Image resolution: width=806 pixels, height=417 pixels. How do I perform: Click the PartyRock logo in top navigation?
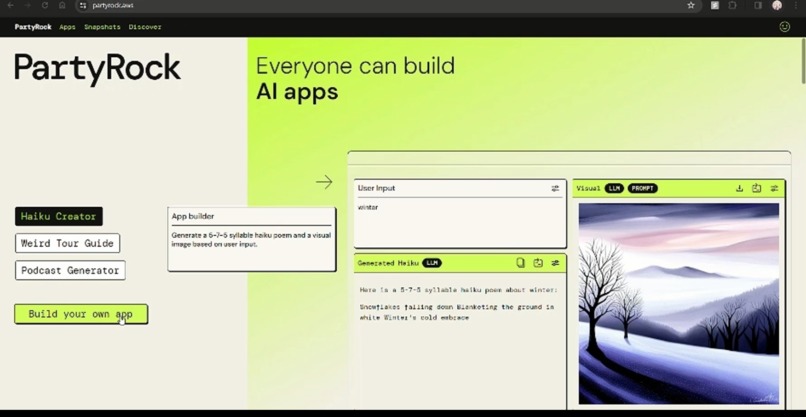(x=33, y=27)
